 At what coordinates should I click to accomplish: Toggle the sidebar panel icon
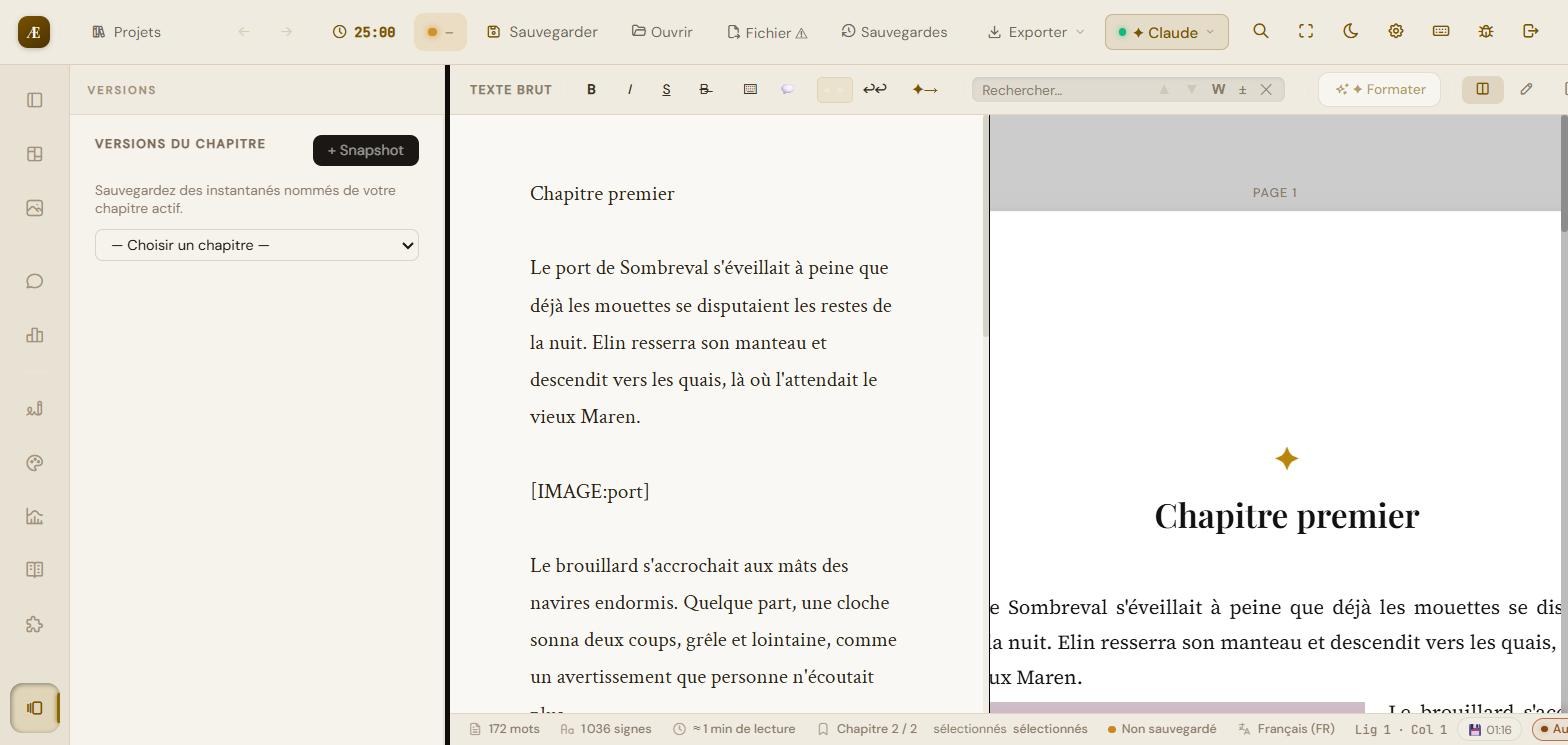[35, 100]
